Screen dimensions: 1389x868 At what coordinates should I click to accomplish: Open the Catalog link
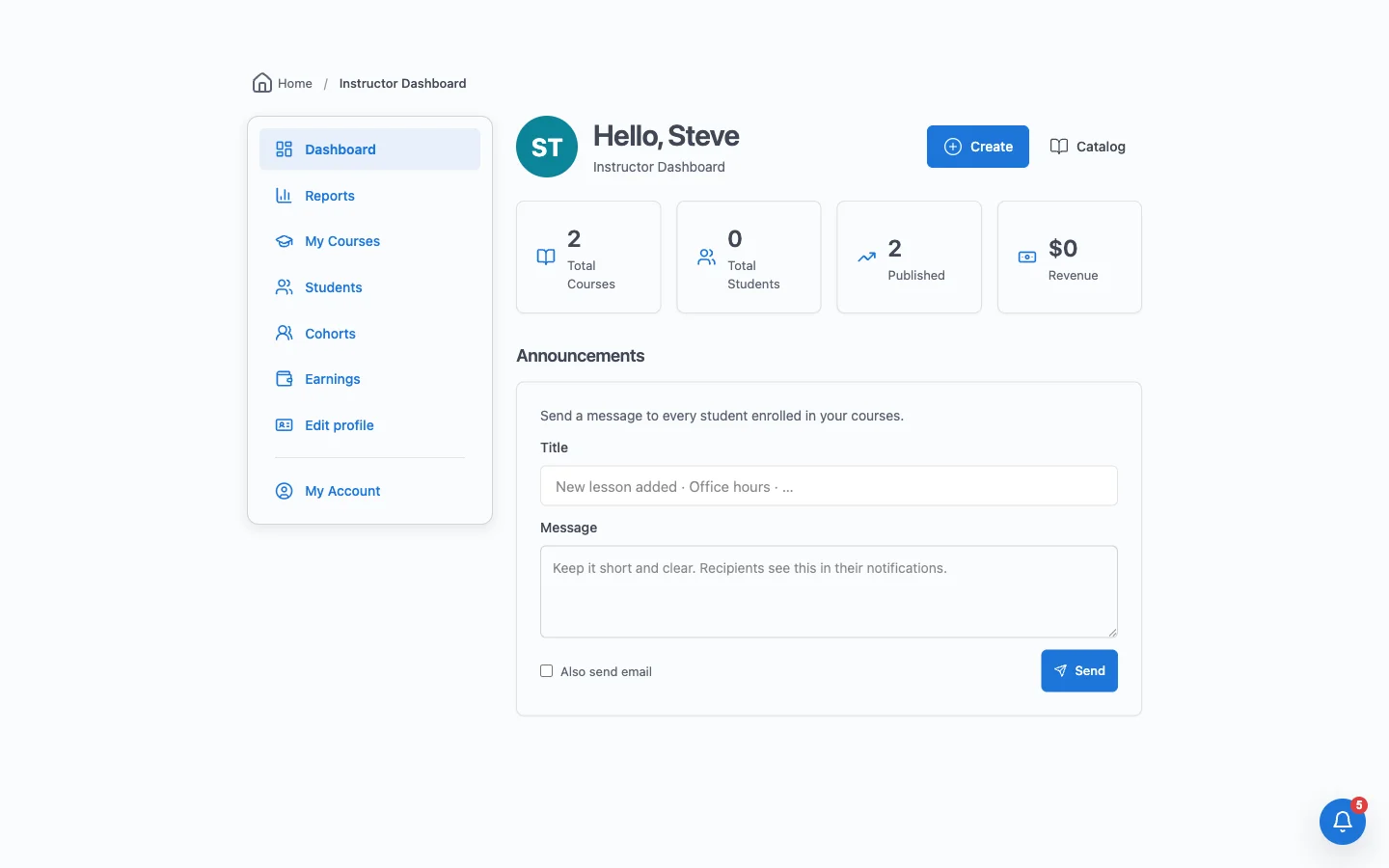[x=1087, y=147]
